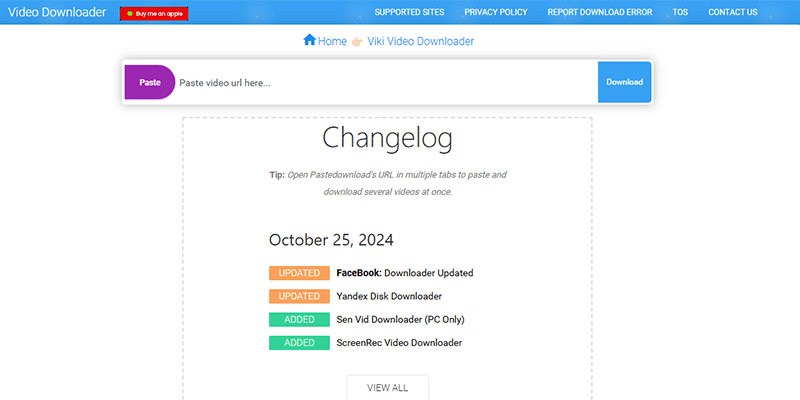
Task: Click the blue Download button
Action: click(x=624, y=82)
